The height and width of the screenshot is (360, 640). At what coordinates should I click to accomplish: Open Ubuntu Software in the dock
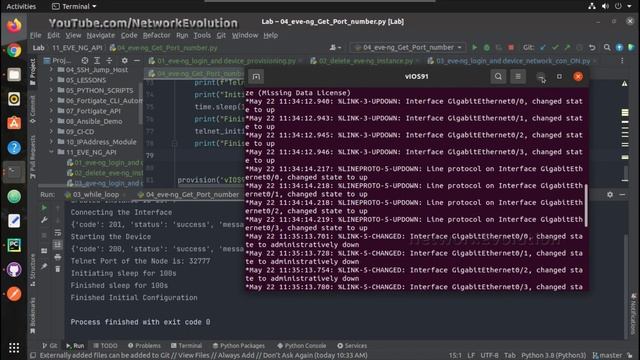click(14, 123)
